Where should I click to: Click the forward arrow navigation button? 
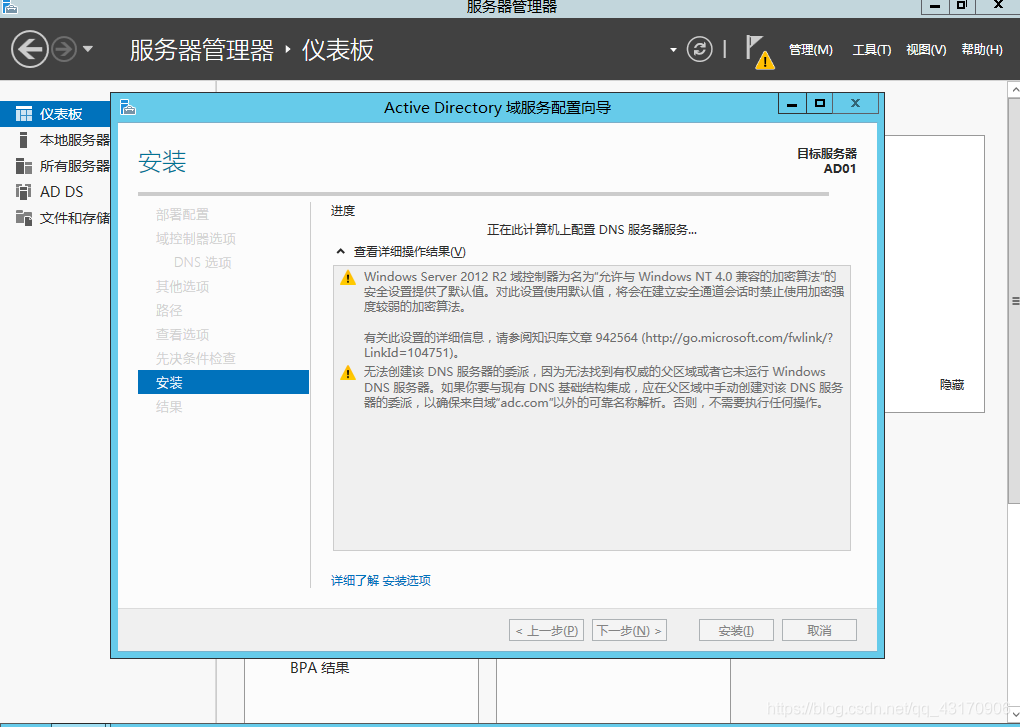coord(64,49)
